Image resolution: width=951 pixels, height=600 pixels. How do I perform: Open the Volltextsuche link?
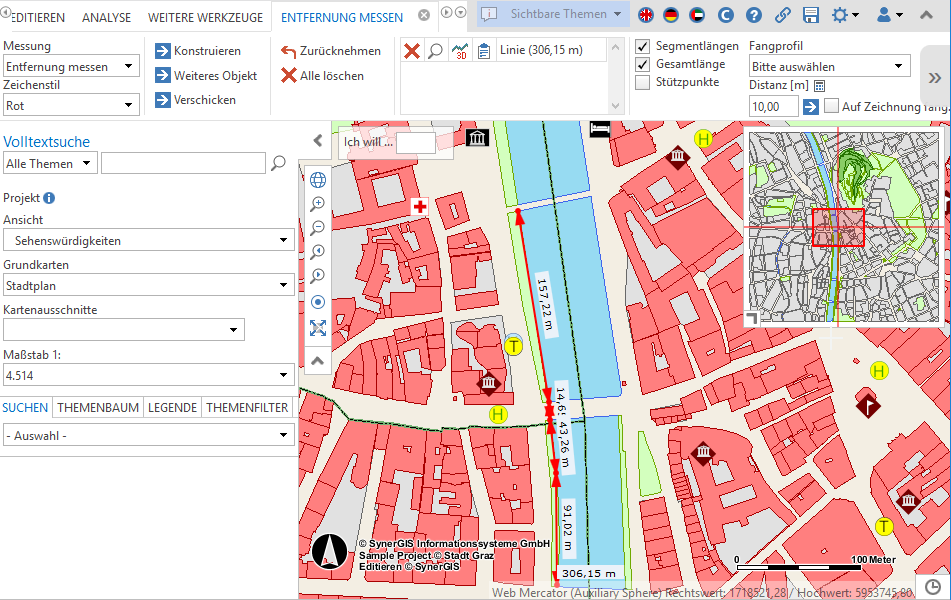[x=49, y=140]
